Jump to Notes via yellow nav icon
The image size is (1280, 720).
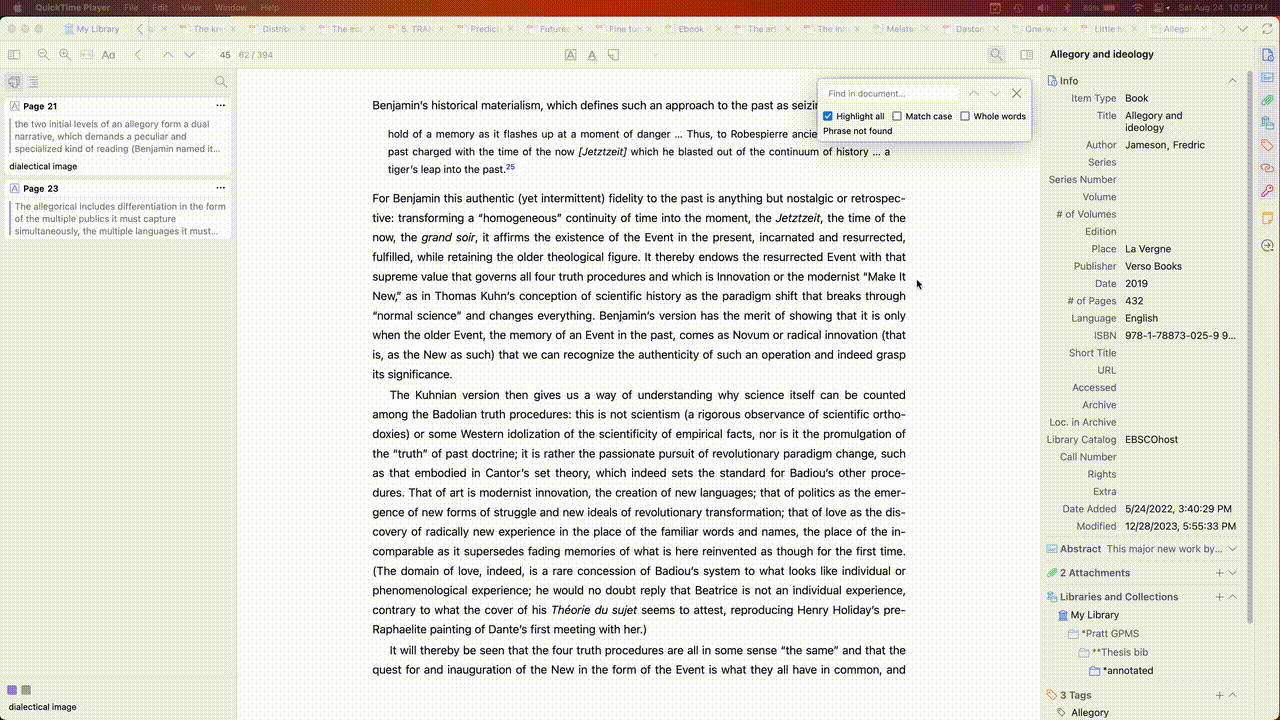1267,218
